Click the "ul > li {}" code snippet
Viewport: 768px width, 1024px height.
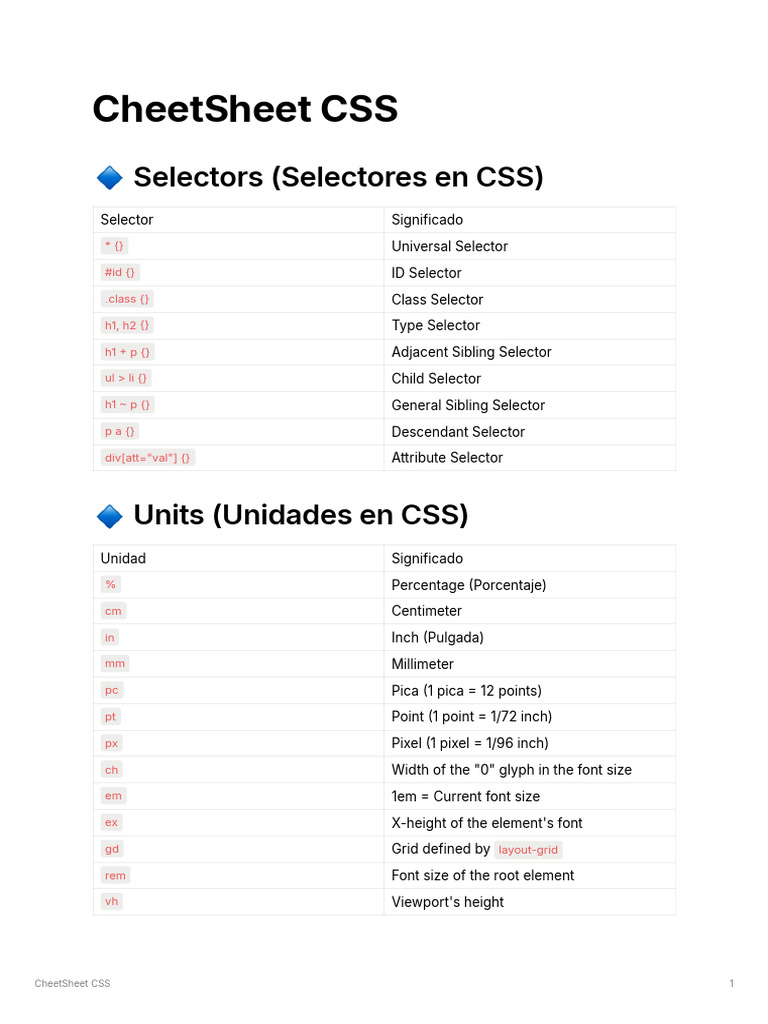126,378
